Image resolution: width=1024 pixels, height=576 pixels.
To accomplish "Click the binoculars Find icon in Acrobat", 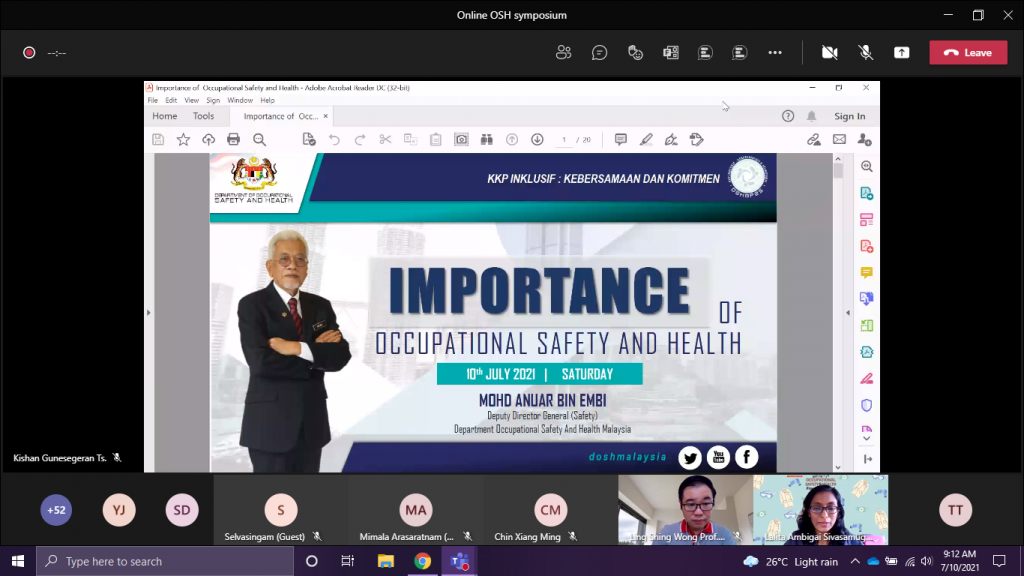I will pos(487,139).
